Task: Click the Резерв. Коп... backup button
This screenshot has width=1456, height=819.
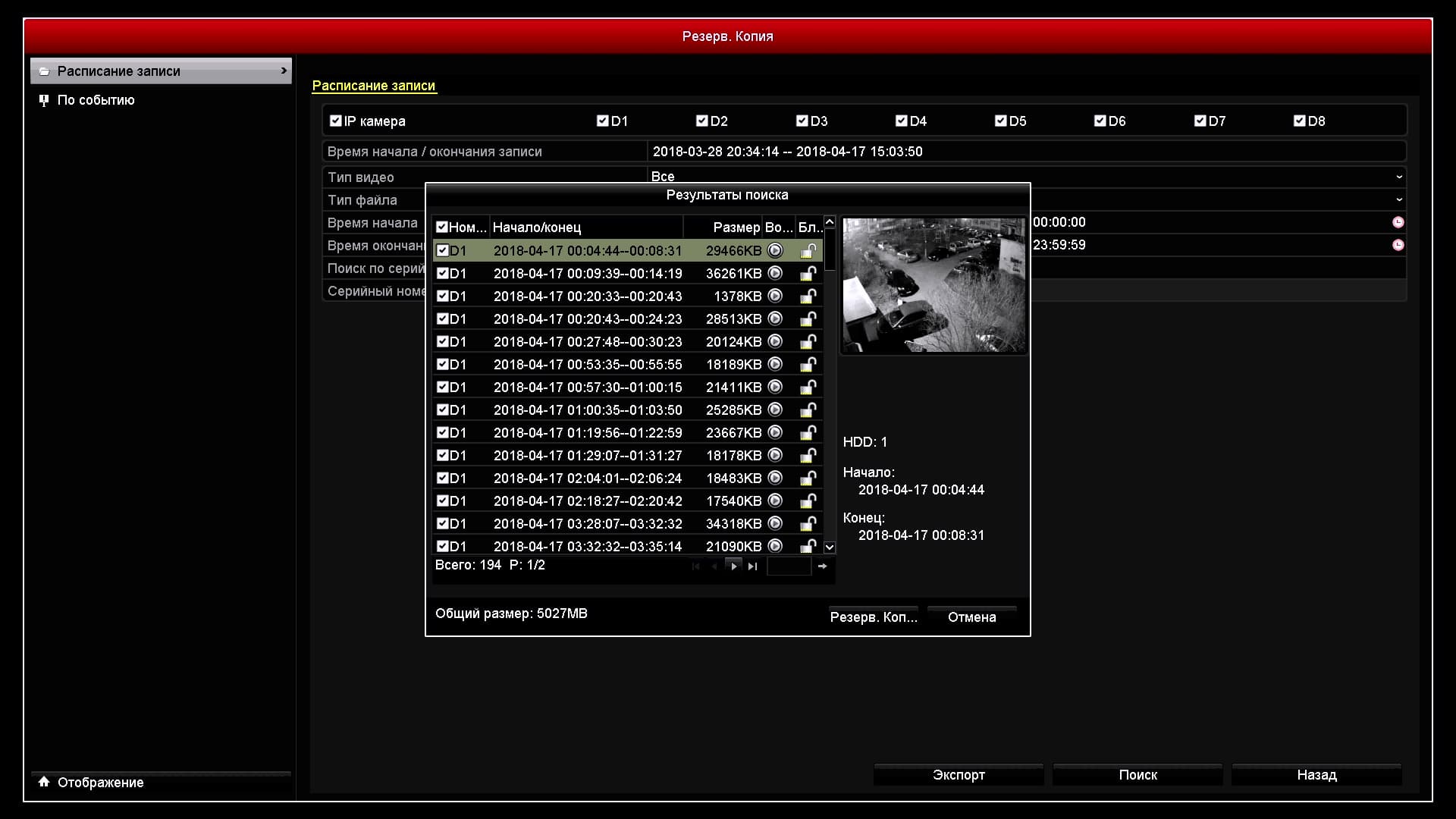Action: [x=874, y=617]
